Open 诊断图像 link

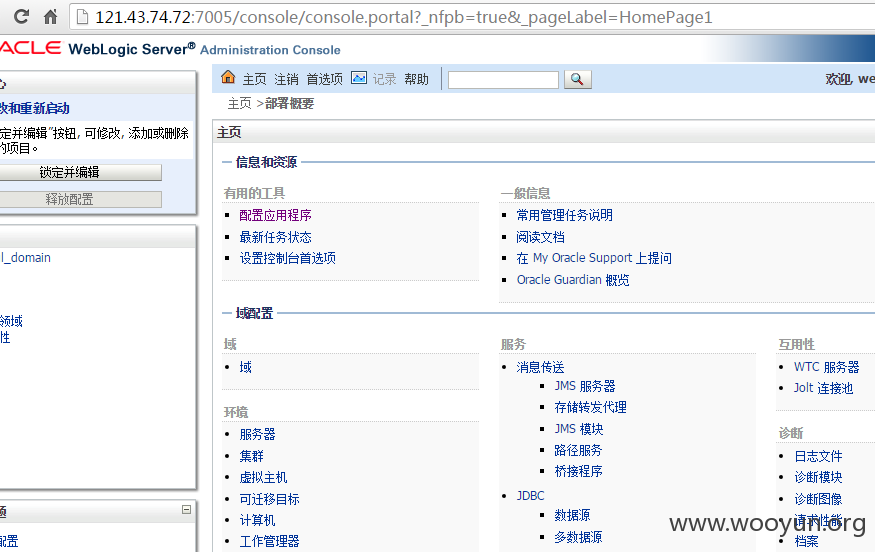818,500
